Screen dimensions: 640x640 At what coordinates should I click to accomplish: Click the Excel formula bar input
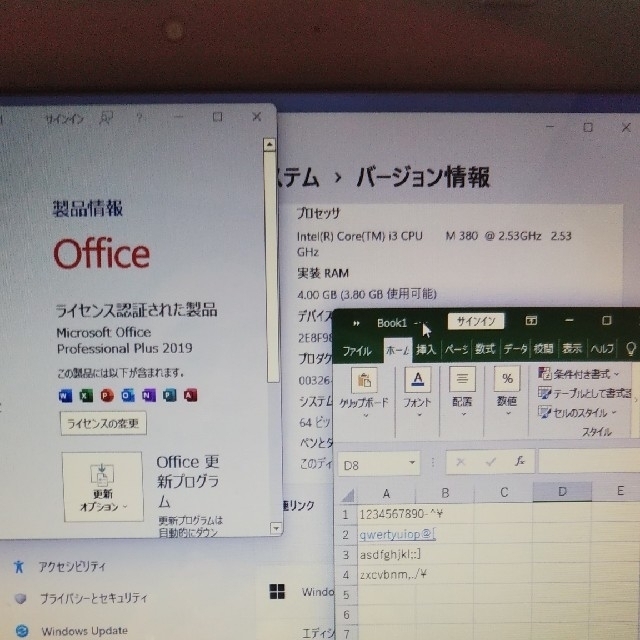pos(589,461)
